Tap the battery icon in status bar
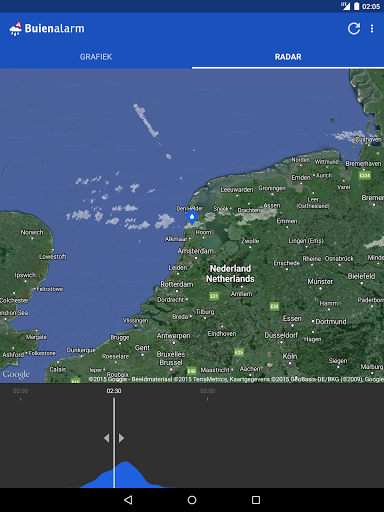The width and height of the screenshot is (384, 512). (356, 6)
